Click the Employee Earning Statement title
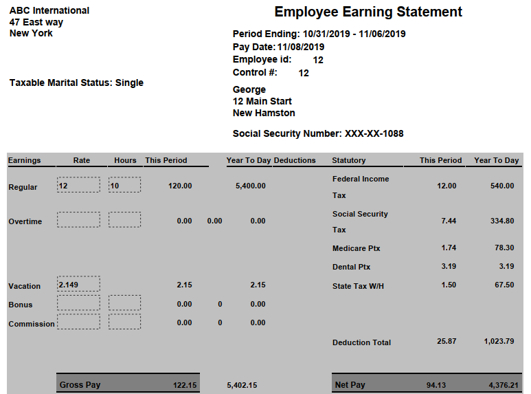Image resolution: width=531 pixels, height=394 pixels. [x=368, y=12]
